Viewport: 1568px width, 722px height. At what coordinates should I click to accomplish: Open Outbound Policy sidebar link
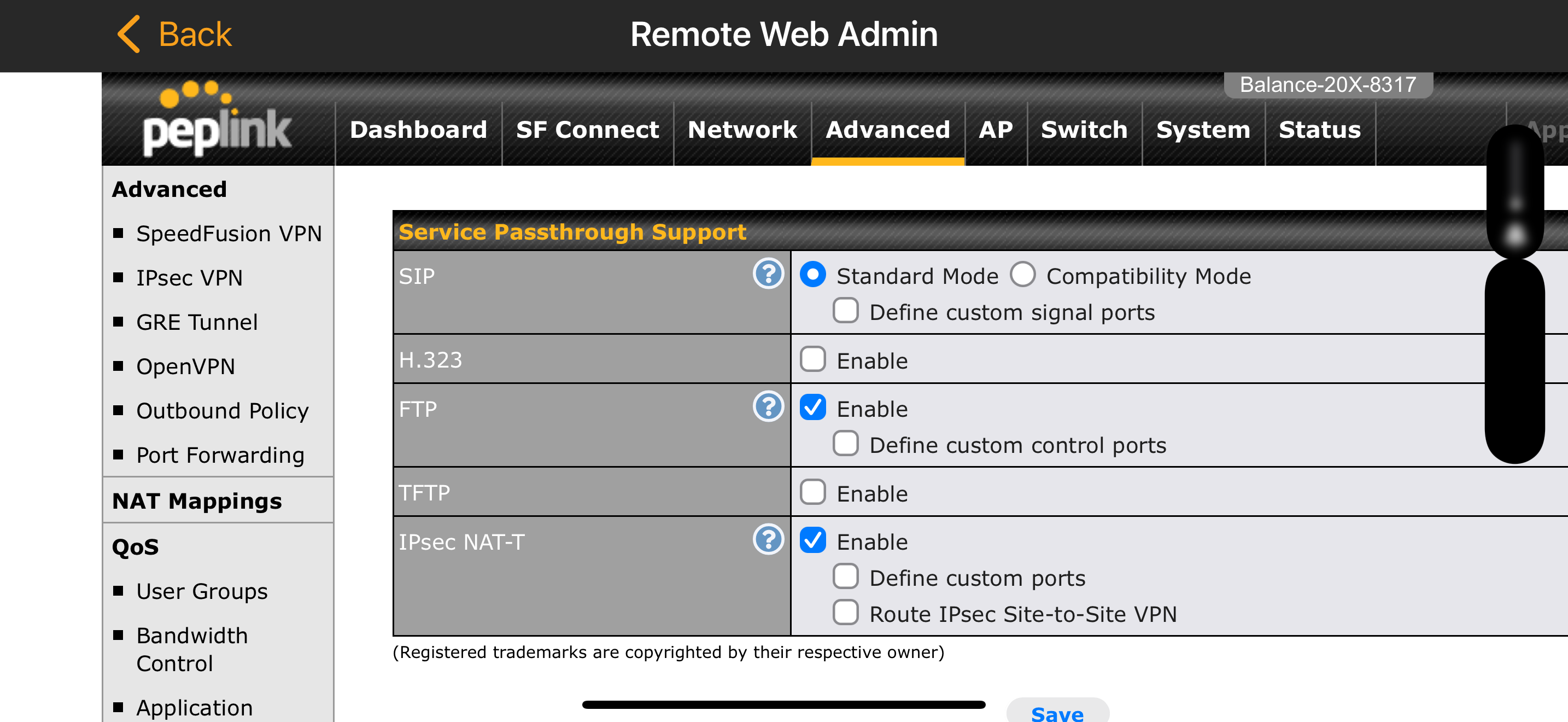[222, 411]
